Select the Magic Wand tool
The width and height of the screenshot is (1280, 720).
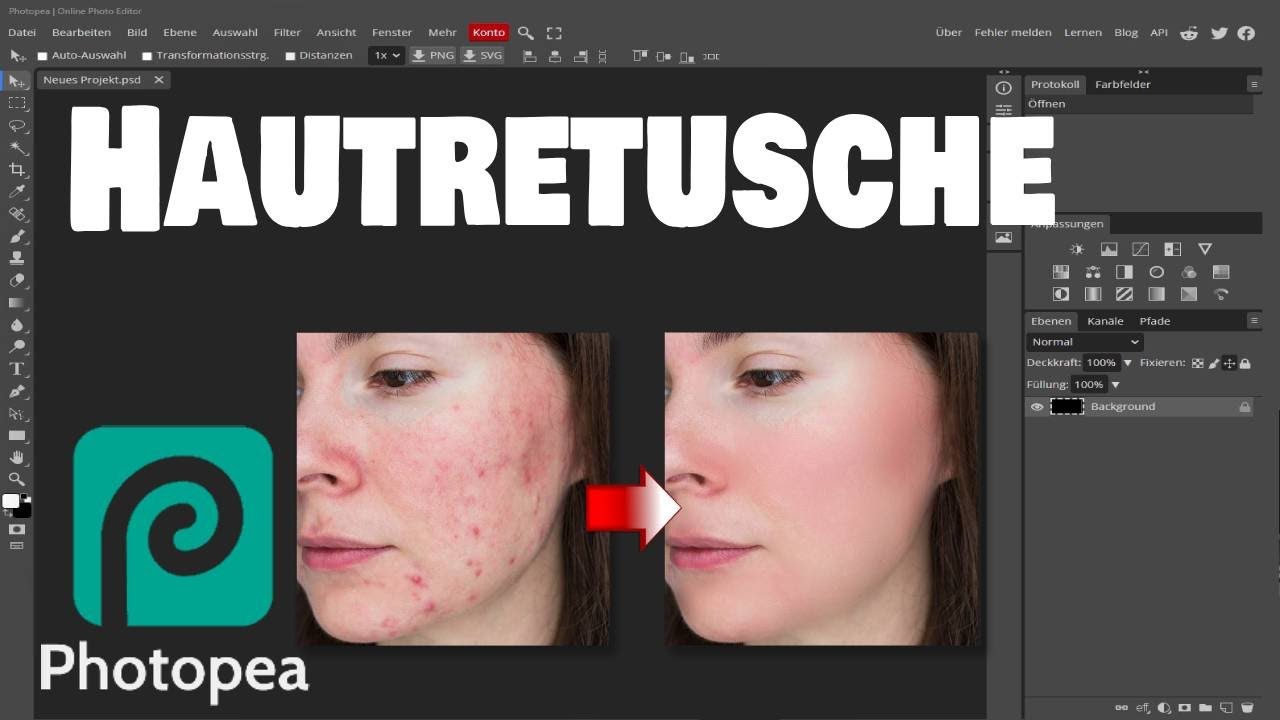17,148
